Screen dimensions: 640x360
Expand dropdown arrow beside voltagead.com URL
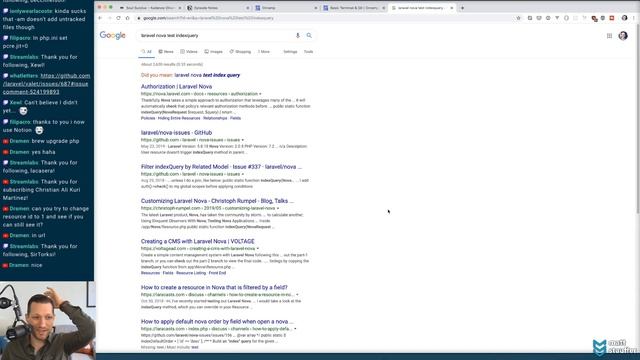pyautogui.click(x=258, y=249)
